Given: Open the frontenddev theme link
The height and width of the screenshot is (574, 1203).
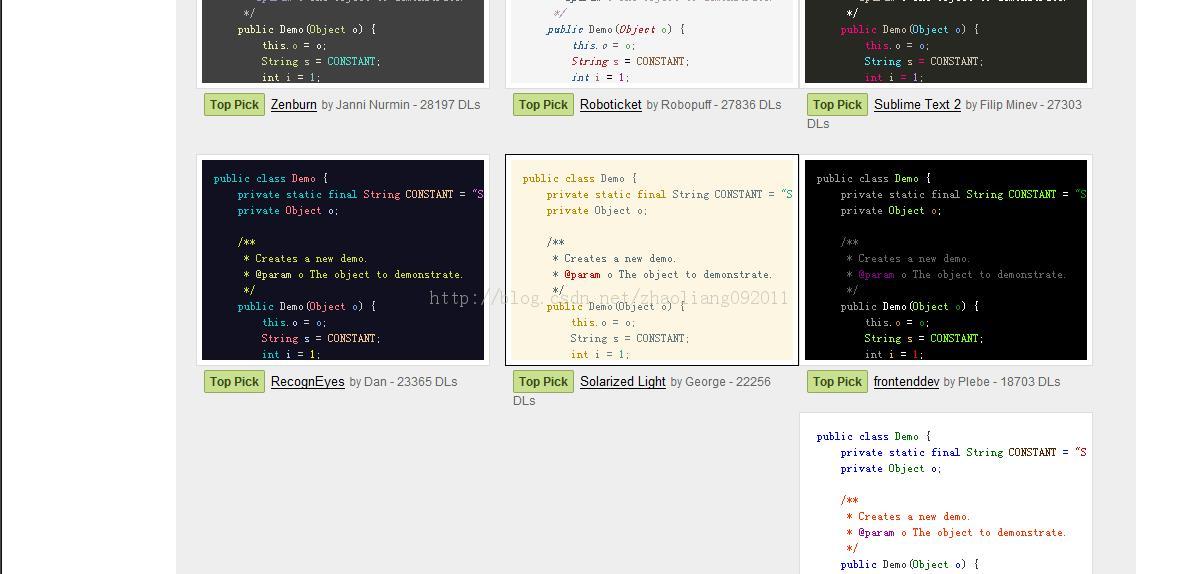Looking at the screenshot, I should pos(906,382).
